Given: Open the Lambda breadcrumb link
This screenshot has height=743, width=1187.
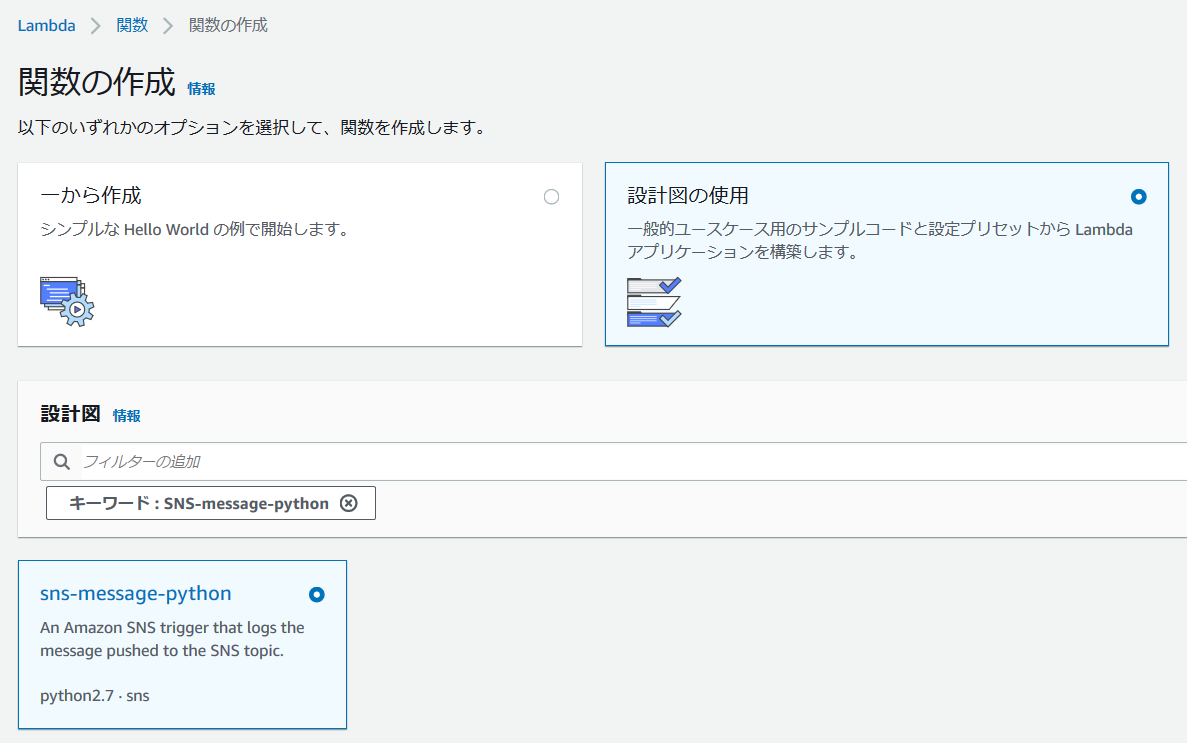Looking at the screenshot, I should tap(46, 26).
